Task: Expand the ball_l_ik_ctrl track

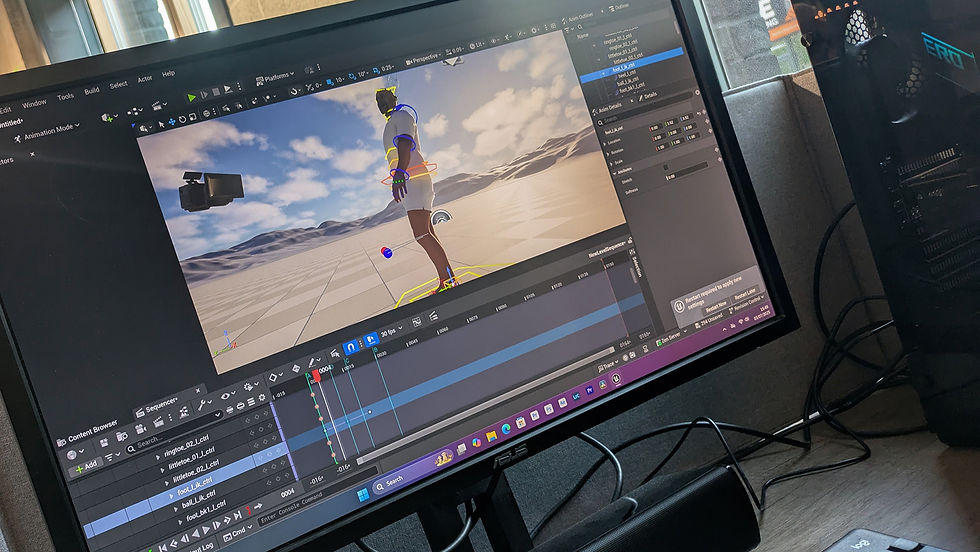Action: (176, 509)
